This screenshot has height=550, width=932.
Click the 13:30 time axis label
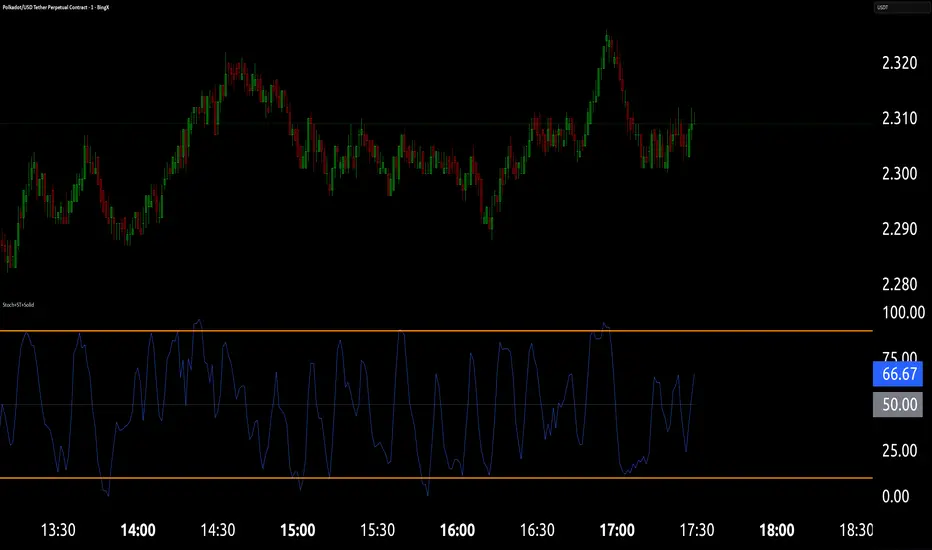58,530
